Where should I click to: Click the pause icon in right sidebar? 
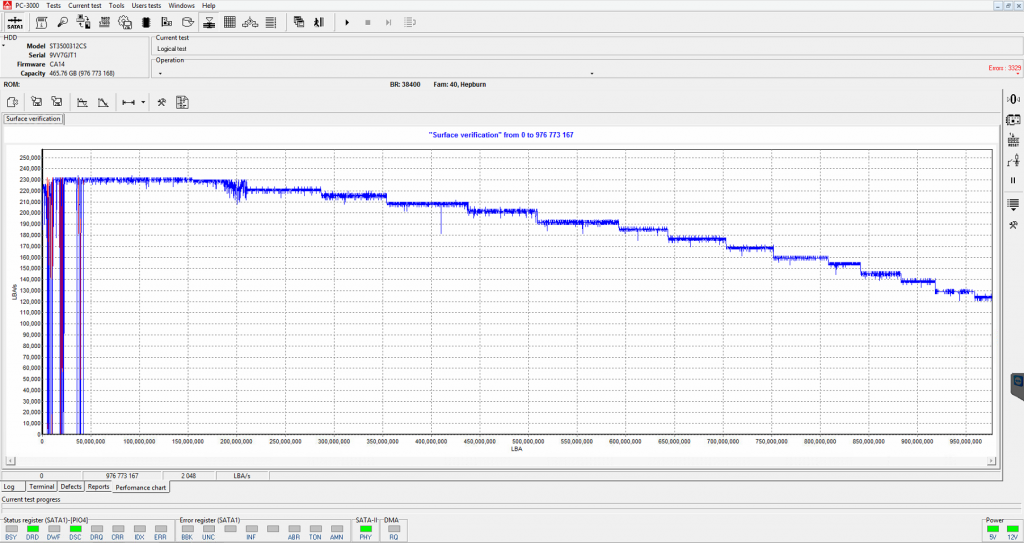point(1013,180)
